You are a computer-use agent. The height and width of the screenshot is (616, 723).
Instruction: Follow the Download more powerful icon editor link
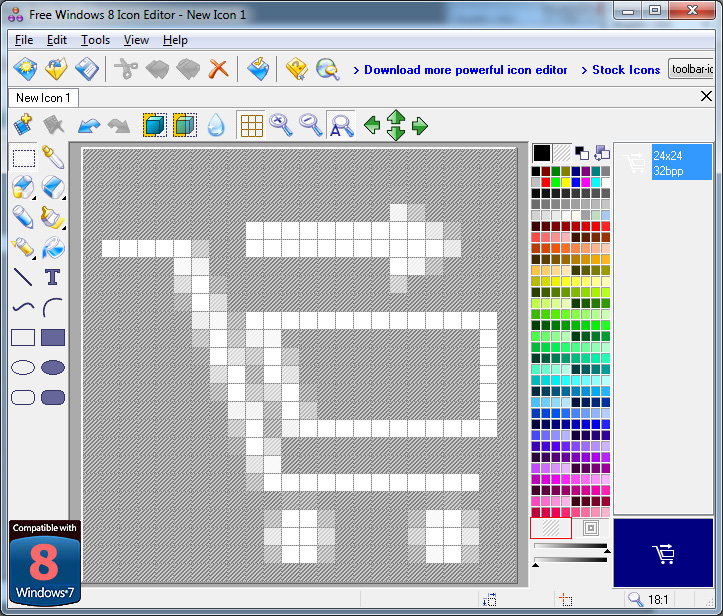tap(465, 70)
